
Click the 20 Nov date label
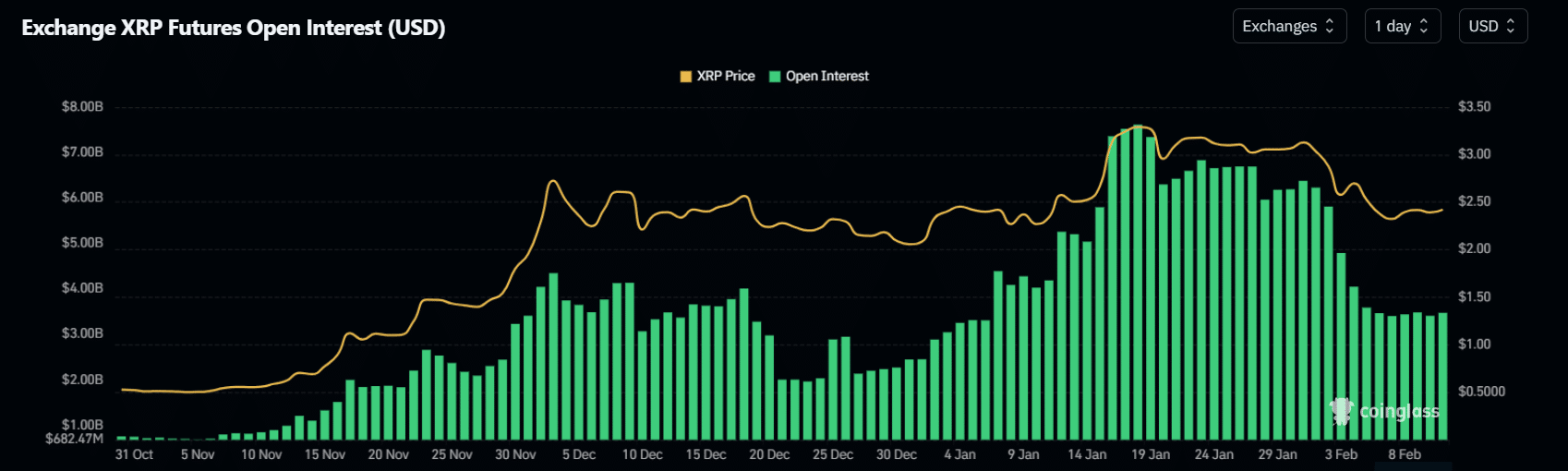click(x=389, y=454)
